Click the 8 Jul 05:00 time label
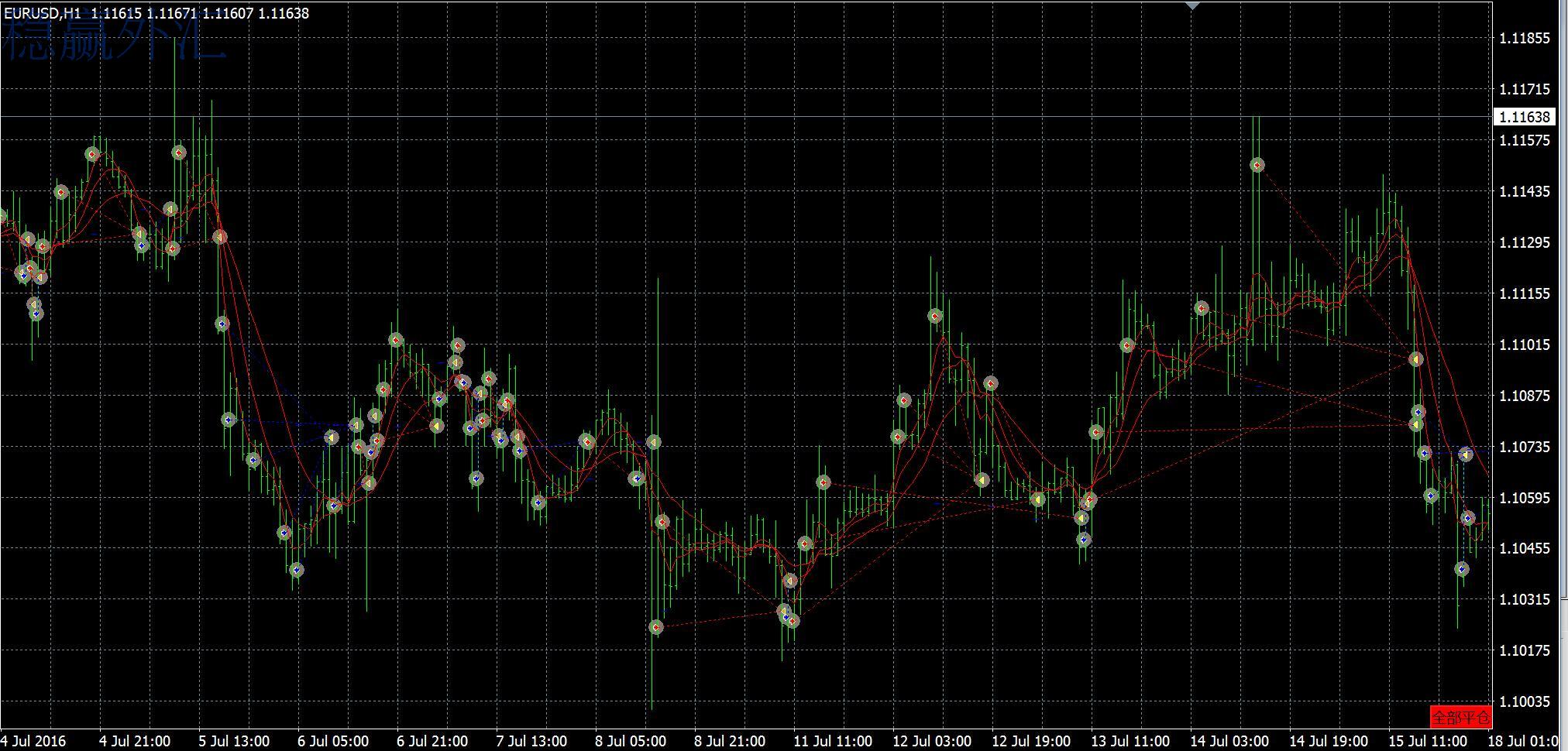 coord(631,741)
